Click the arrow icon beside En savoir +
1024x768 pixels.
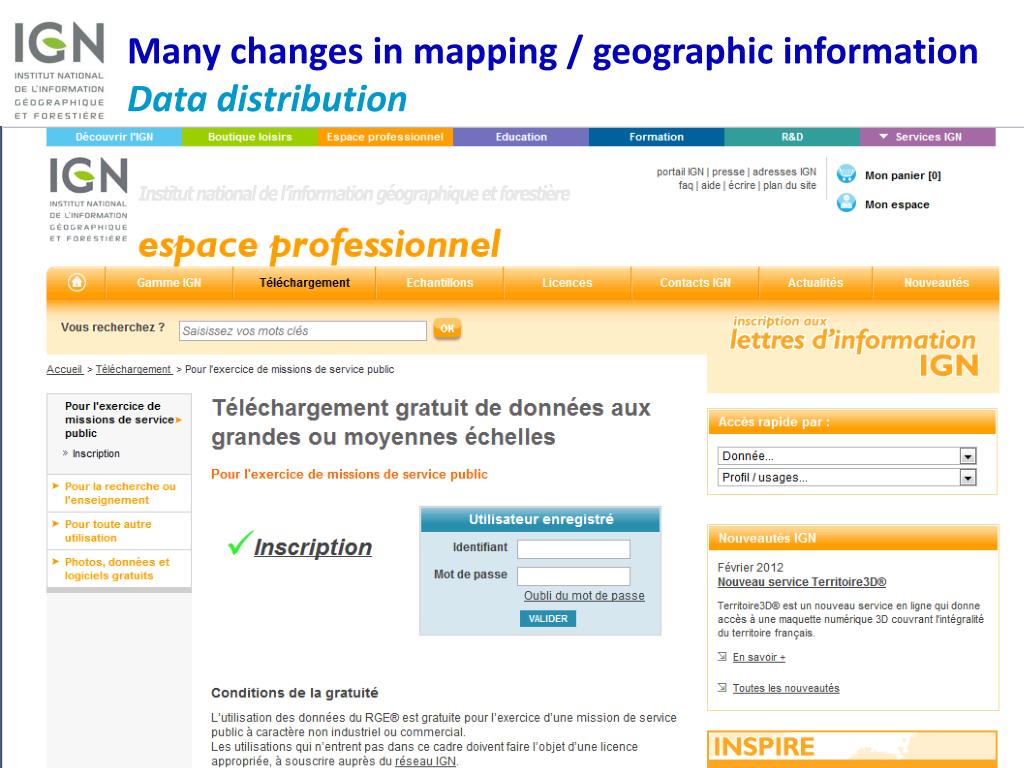coord(722,657)
